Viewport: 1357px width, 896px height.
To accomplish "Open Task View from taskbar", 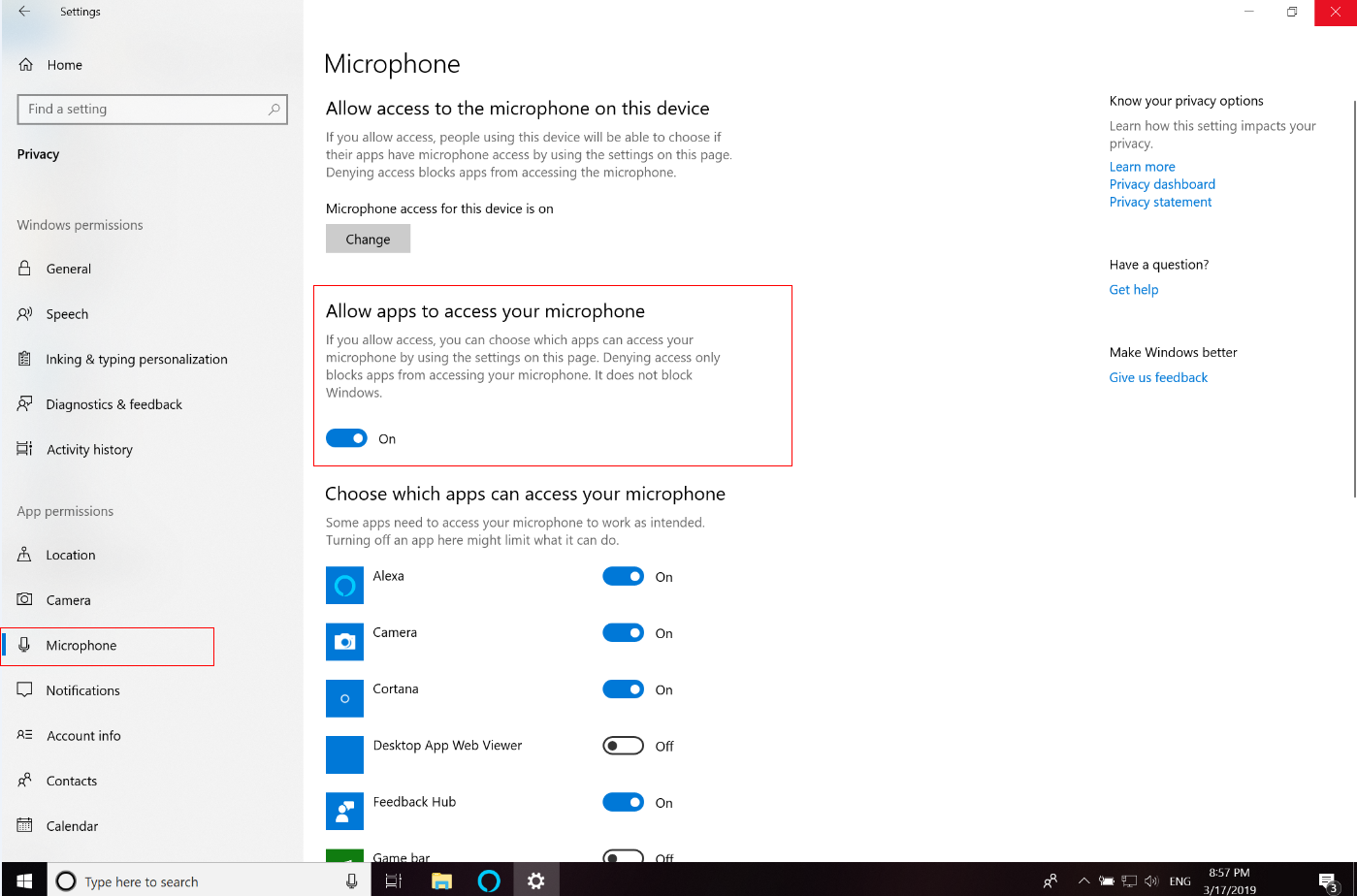I will tap(393, 880).
